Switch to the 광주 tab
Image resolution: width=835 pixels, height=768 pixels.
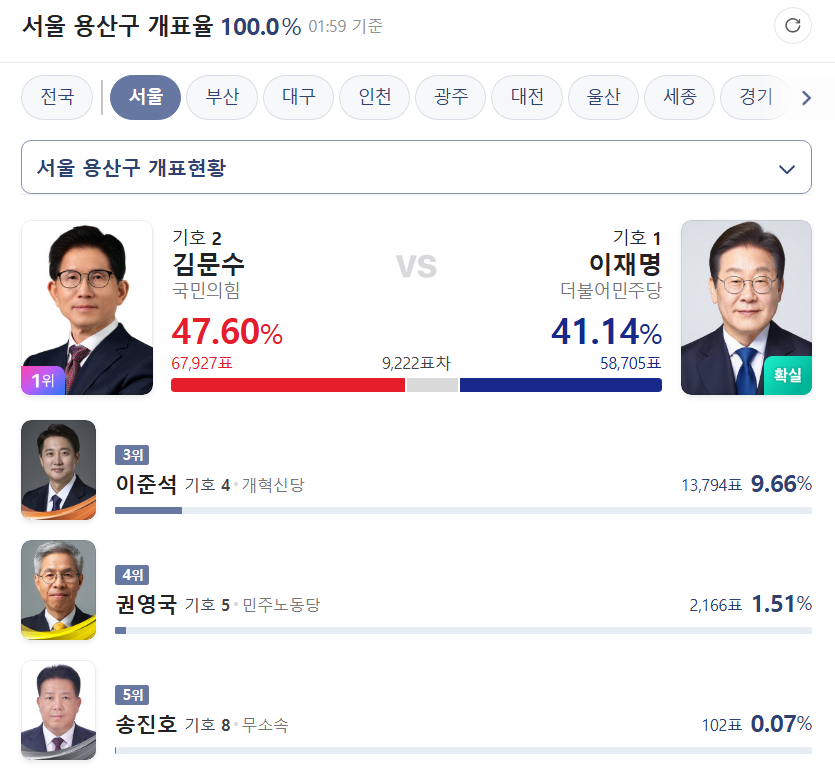point(450,98)
